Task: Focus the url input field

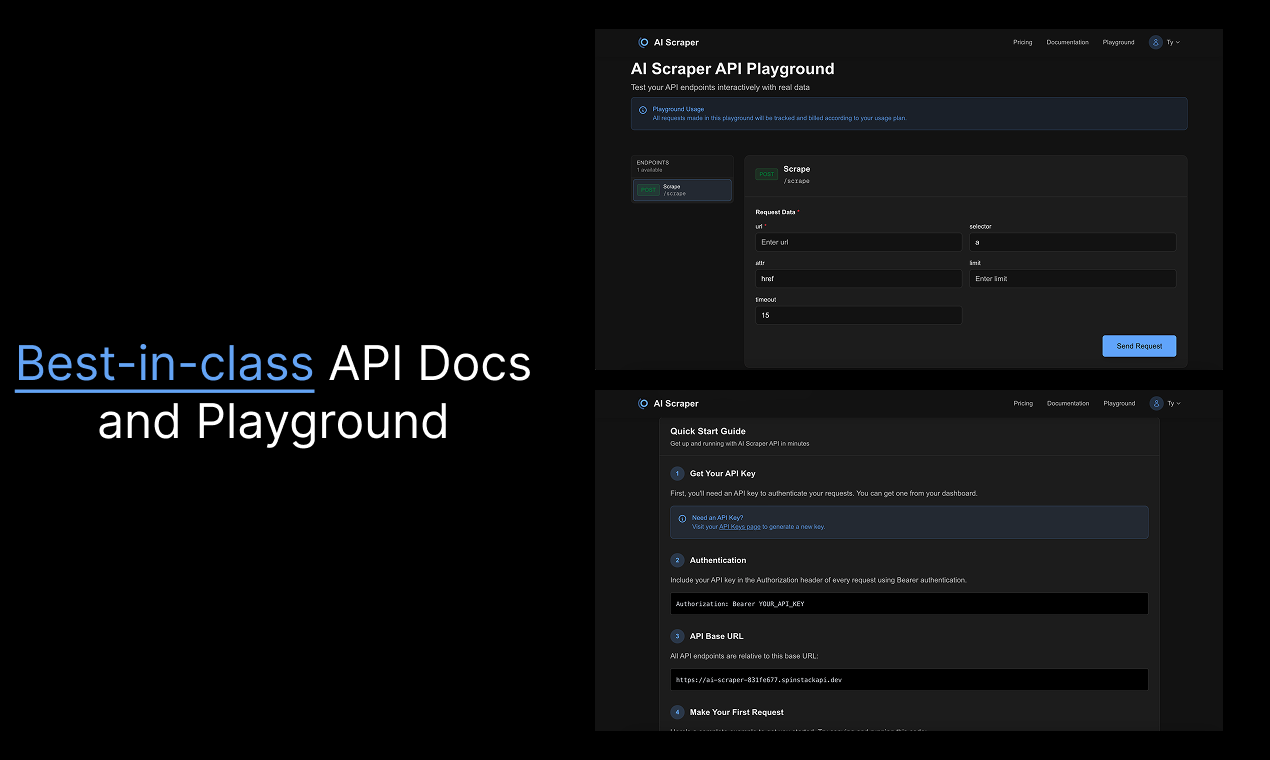Action: pos(858,242)
